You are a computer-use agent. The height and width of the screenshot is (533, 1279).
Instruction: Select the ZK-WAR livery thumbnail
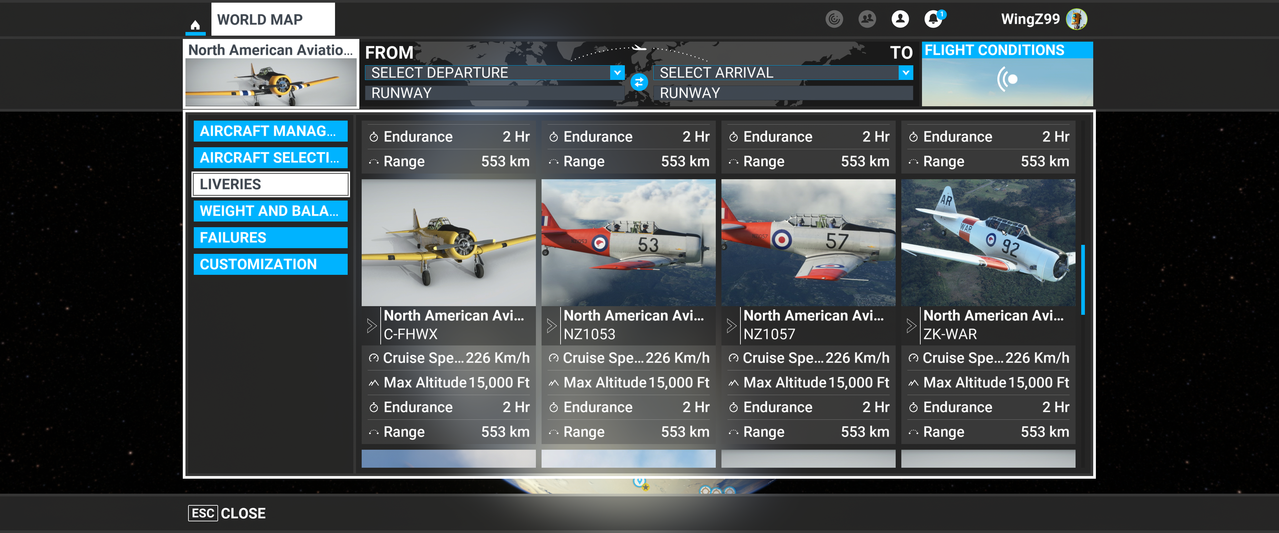pyautogui.click(x=988, y=242)
